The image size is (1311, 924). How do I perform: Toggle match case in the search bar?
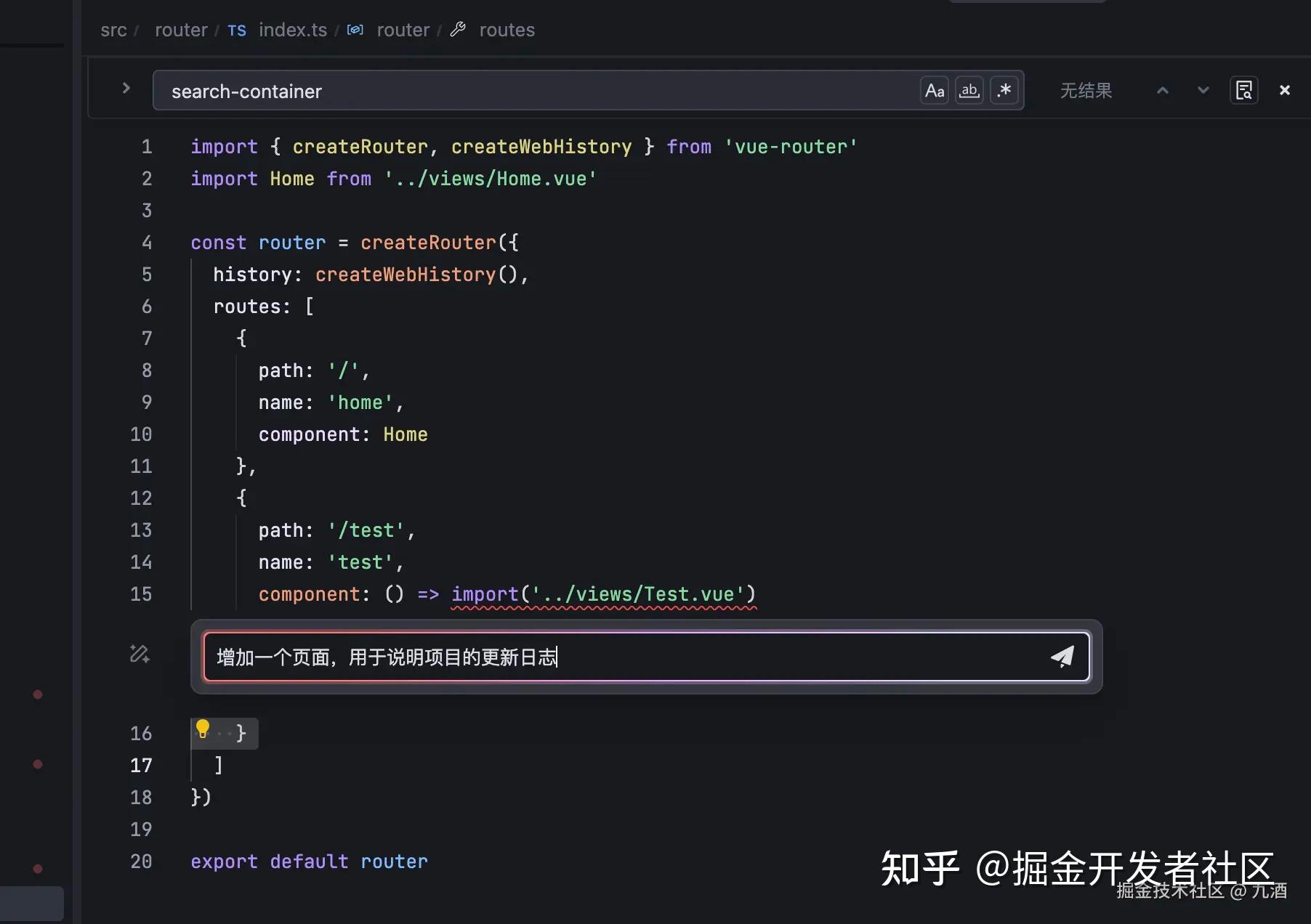pyautogui.click(x=935, y=90)
